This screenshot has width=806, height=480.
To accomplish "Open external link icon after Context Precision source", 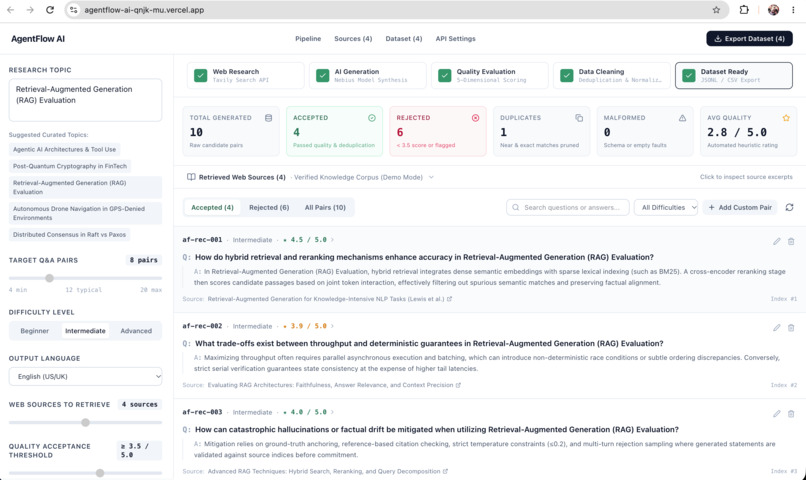I will pyautogui.click(x=459, y=385).
